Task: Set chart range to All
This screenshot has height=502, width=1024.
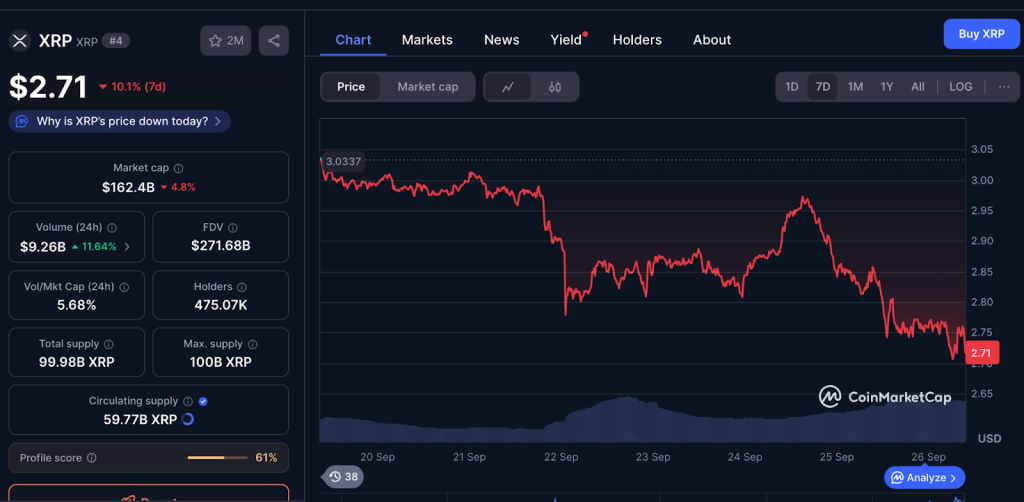Action: point(918,87)
